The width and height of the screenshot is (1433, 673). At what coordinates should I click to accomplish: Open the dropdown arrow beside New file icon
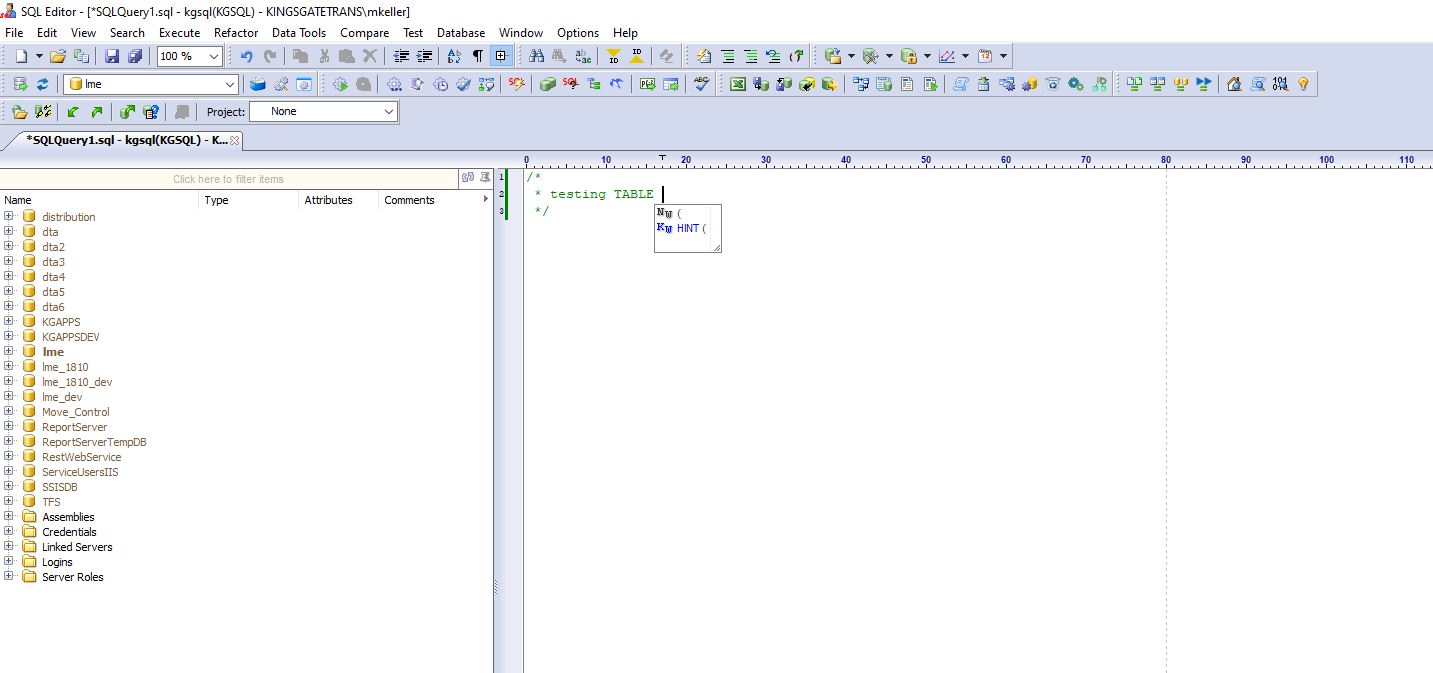(39, 57)
